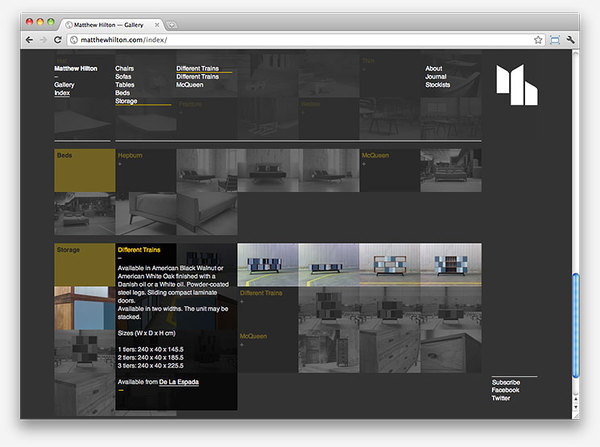Select the Storage category in navigation
This screenshot has width=600, height=447.
[126, 101]
